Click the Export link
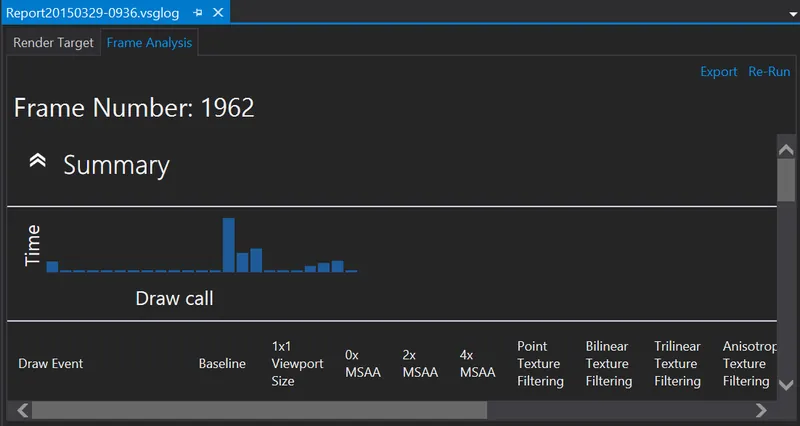The width and height of the screenshot is (800, 426). coord(718,72)
